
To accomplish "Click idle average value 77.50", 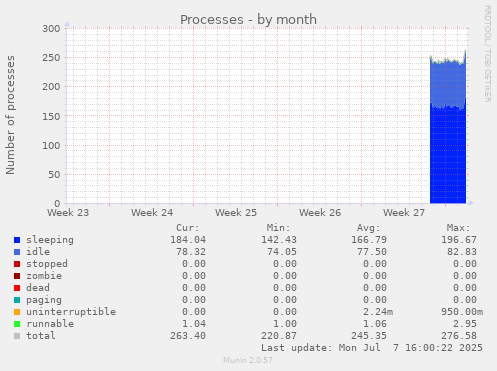I will pyautogui.click(x=372, y=252).
